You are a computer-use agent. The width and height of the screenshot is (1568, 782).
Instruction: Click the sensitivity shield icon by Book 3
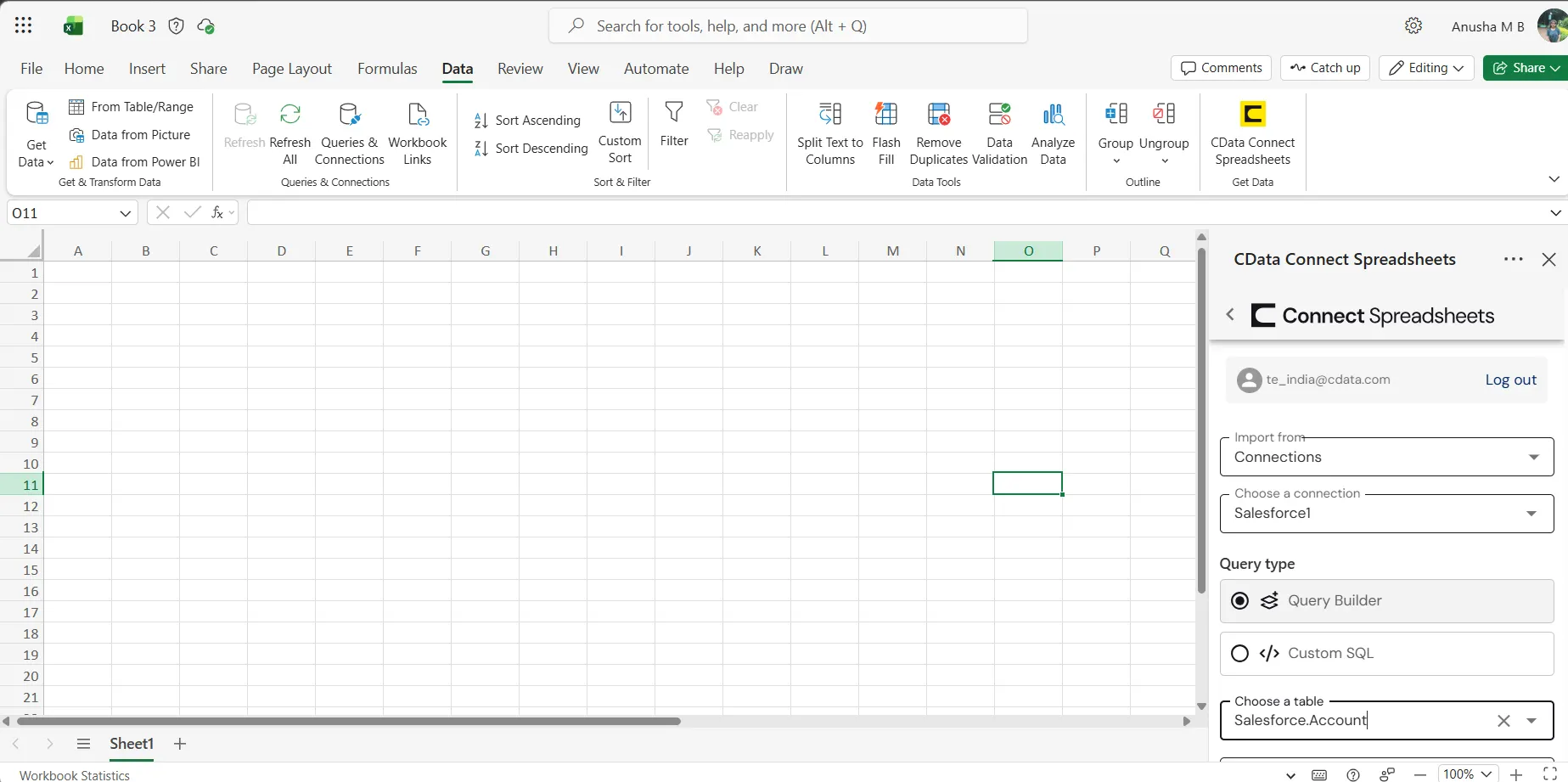click(x=177, y=26)
